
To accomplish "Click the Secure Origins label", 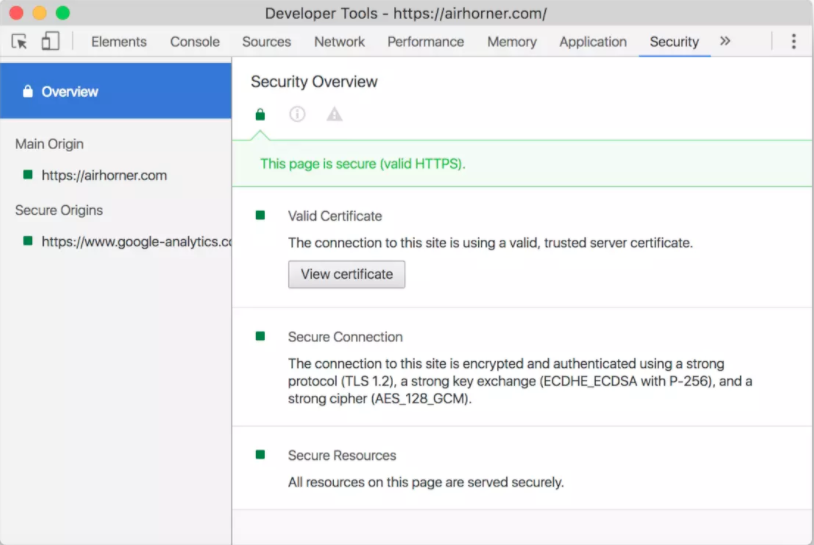I will [x=59, y=210].
